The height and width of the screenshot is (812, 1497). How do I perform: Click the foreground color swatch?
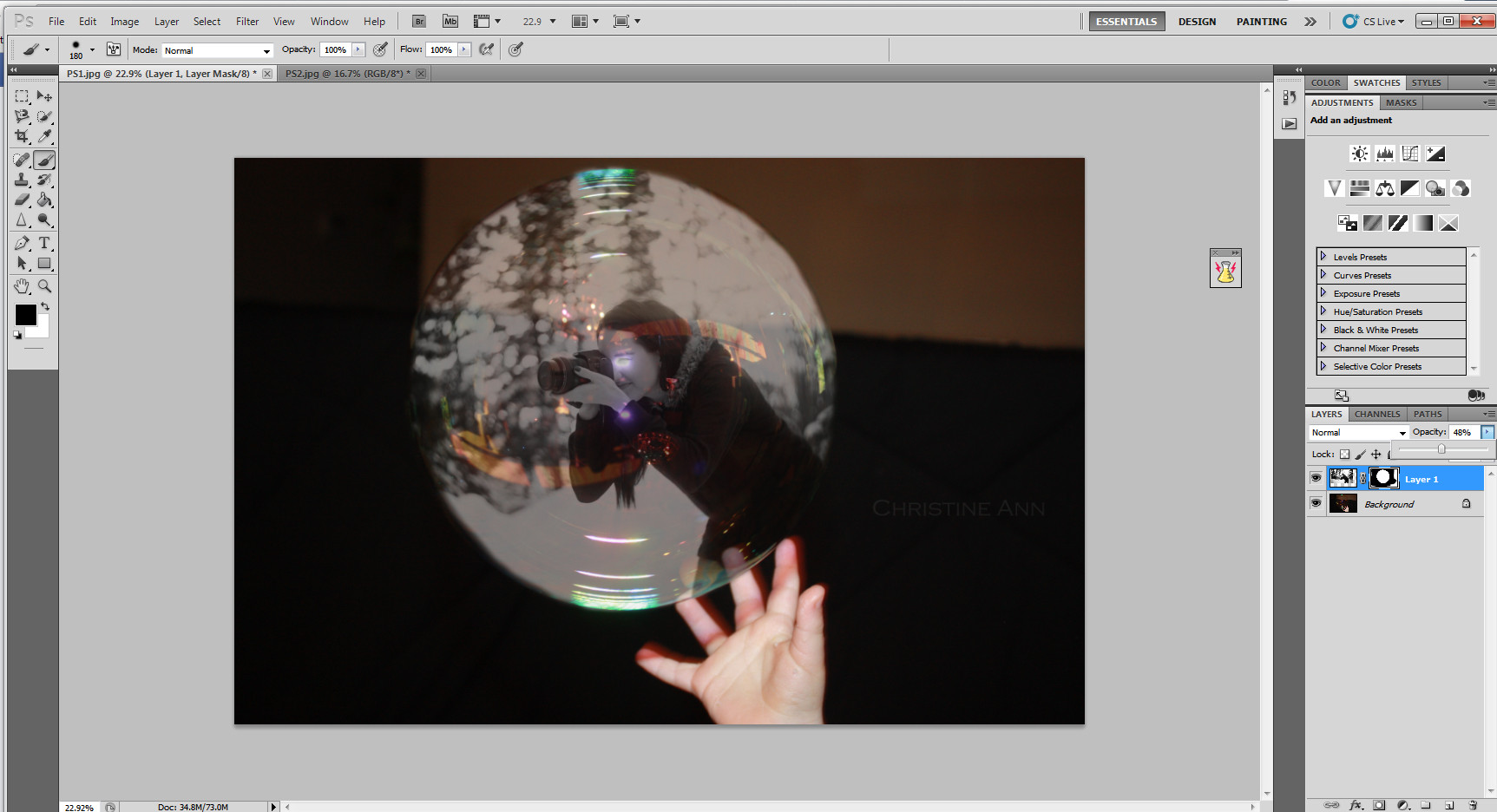pyautogui.click(x=26, y=315)
